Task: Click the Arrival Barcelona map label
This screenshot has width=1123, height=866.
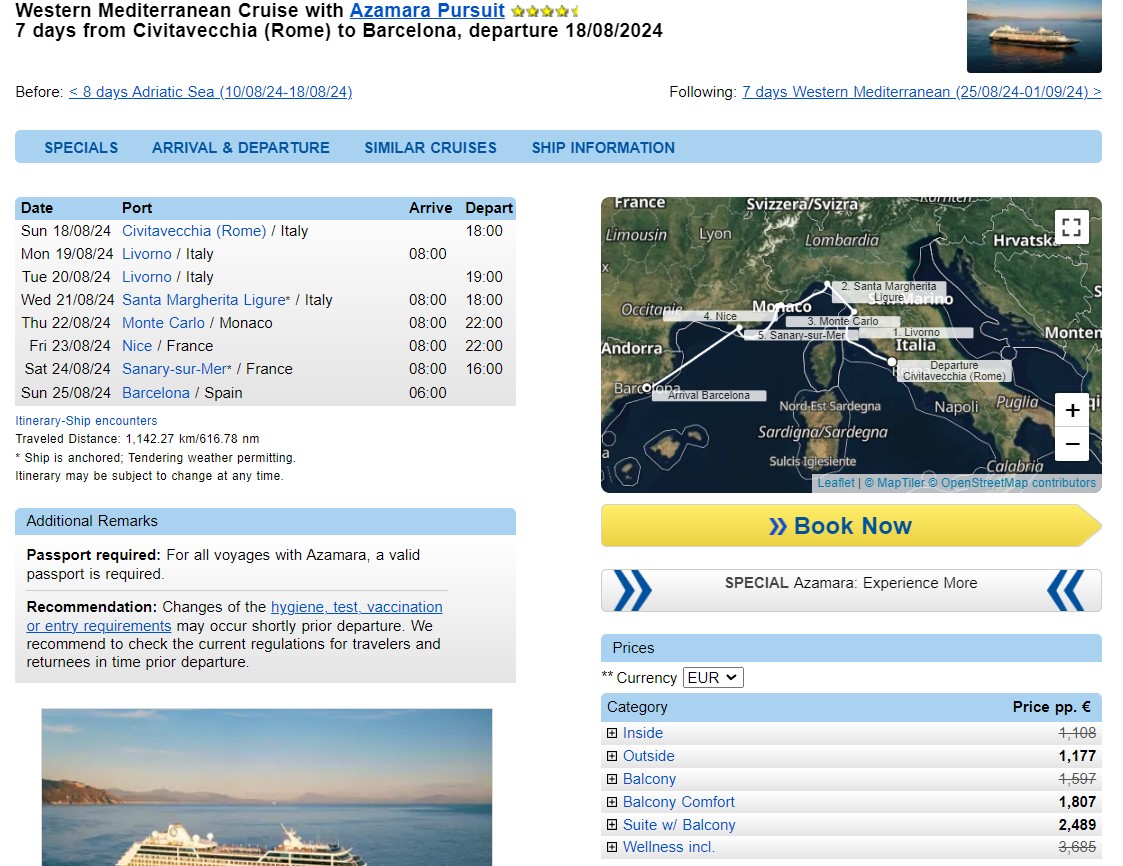Action: tap(708, 395)
